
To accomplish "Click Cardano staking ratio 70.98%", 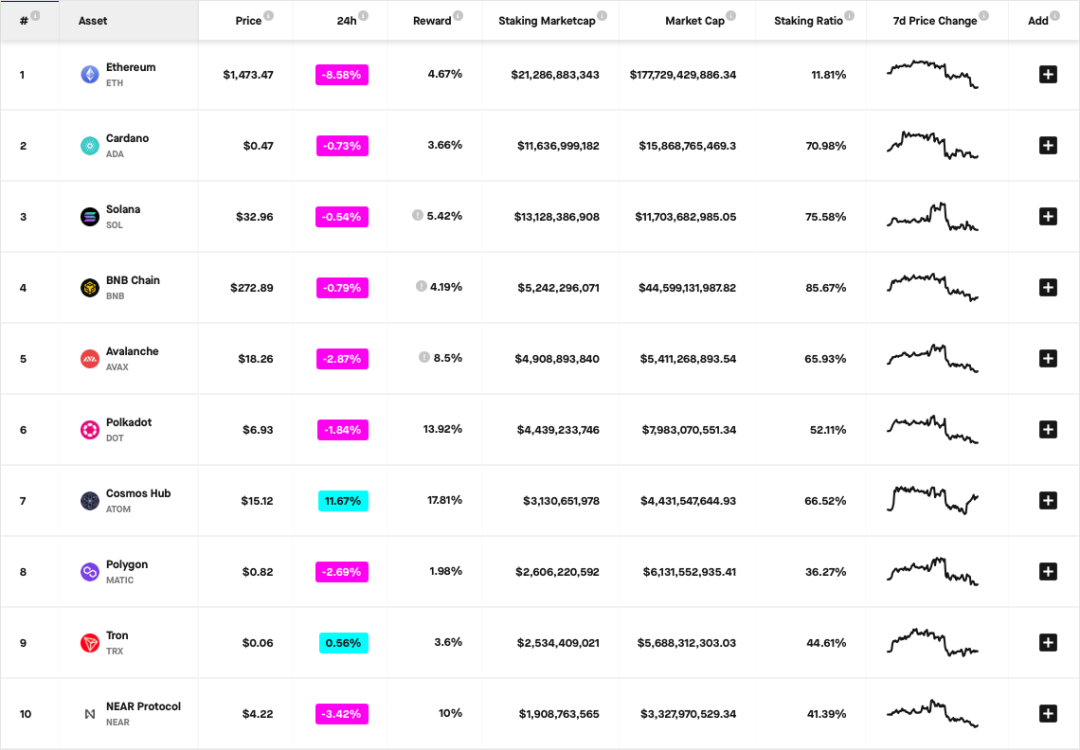I will coord(826,145).
